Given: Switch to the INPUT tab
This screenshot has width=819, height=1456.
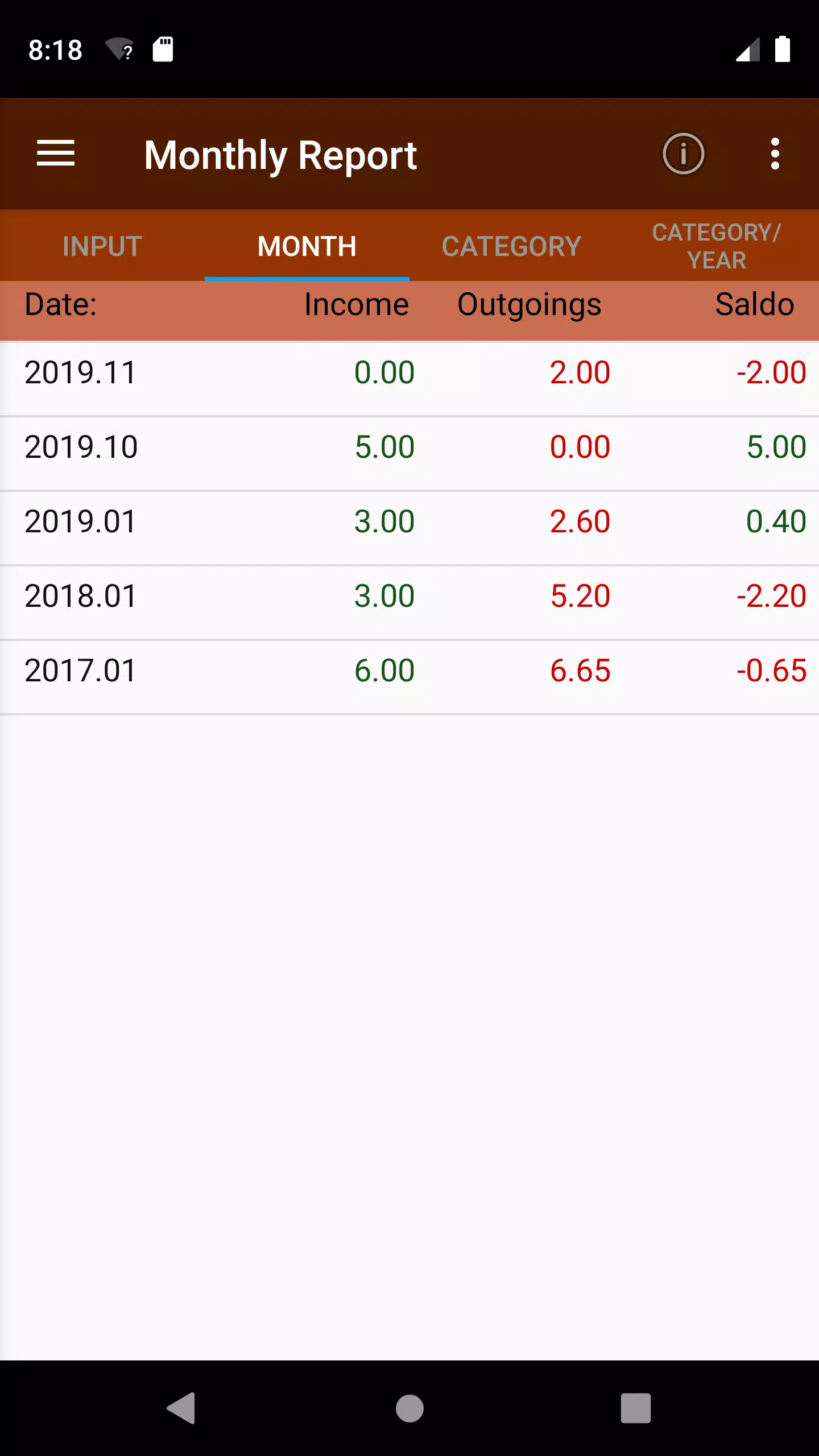Looking at the screenshot, I should 102,246.
